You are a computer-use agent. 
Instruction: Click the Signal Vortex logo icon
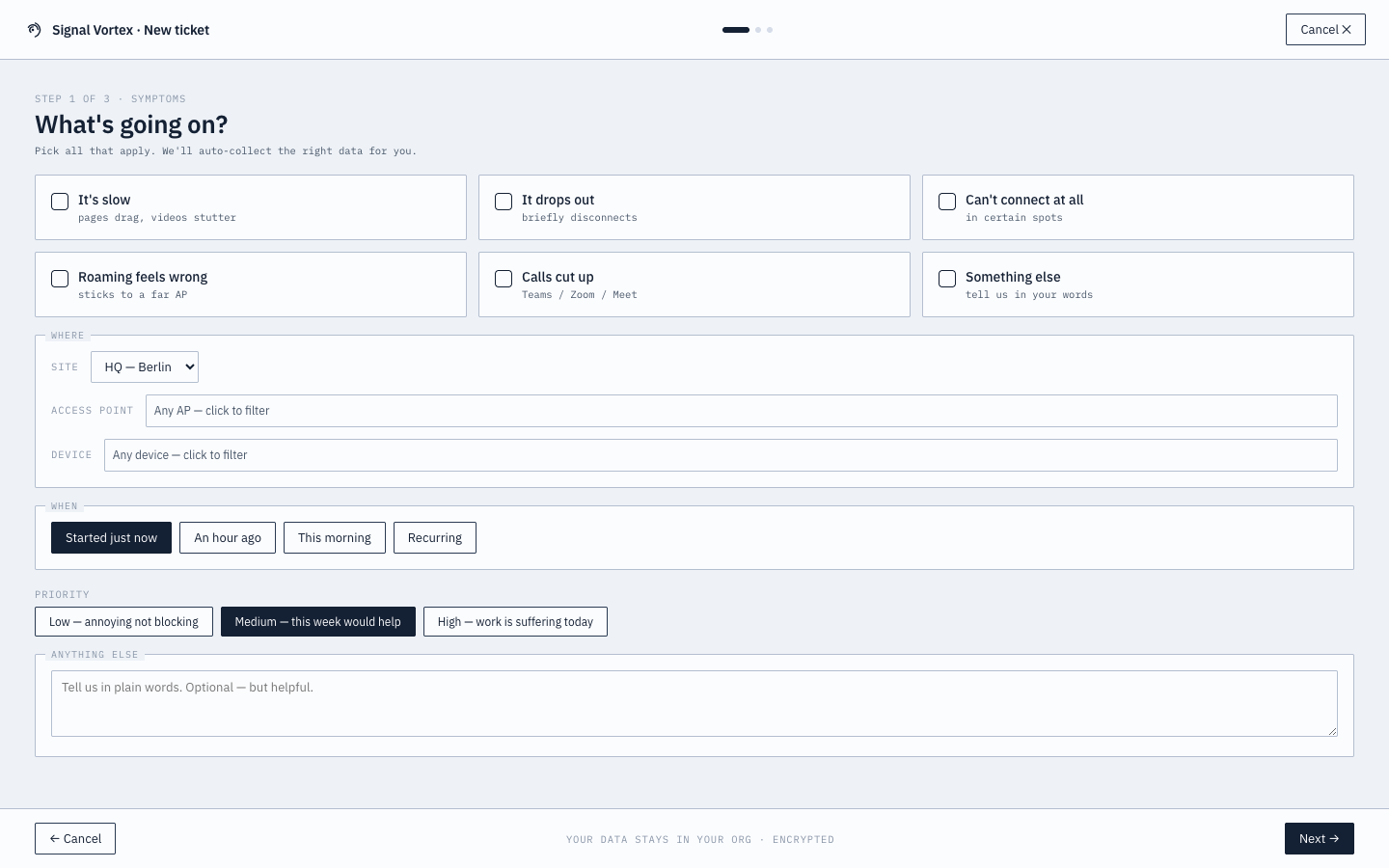pos(35,30)
